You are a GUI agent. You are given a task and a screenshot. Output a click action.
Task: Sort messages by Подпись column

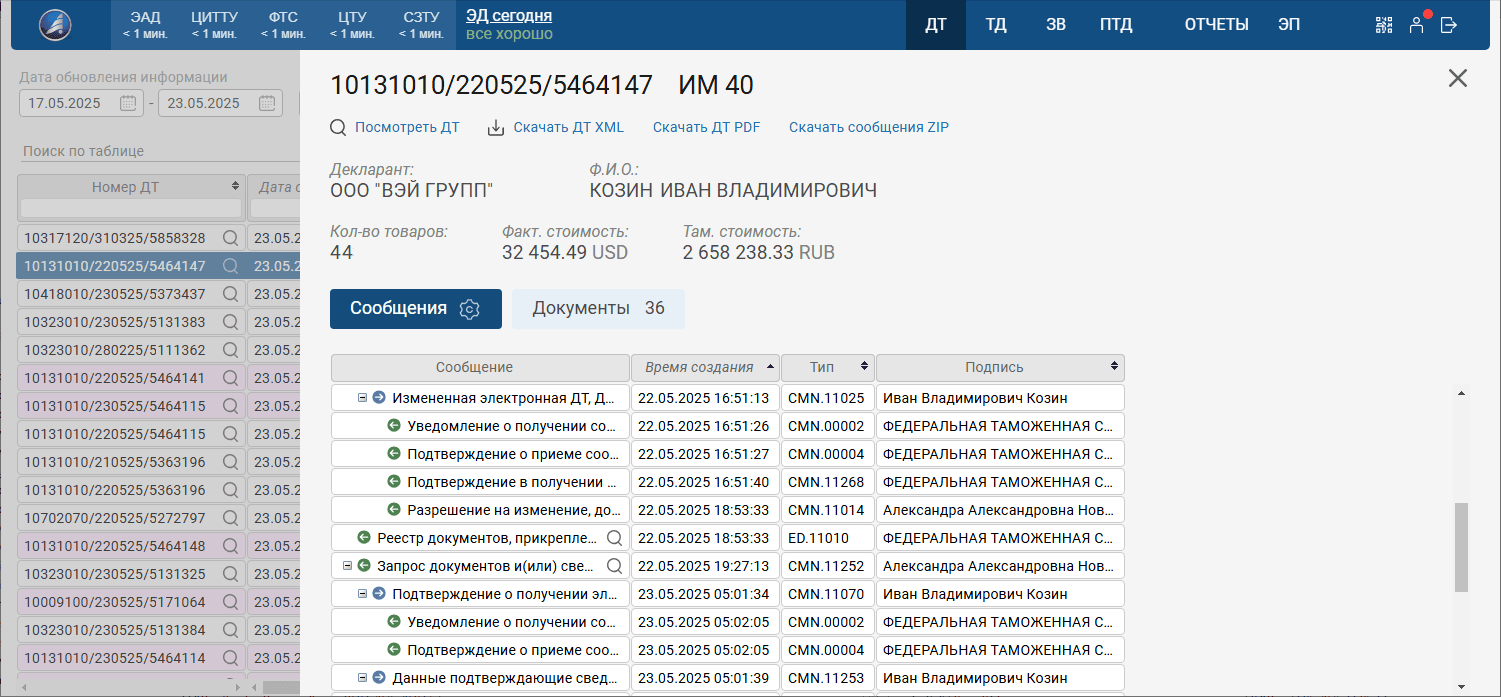[1000, 367]
